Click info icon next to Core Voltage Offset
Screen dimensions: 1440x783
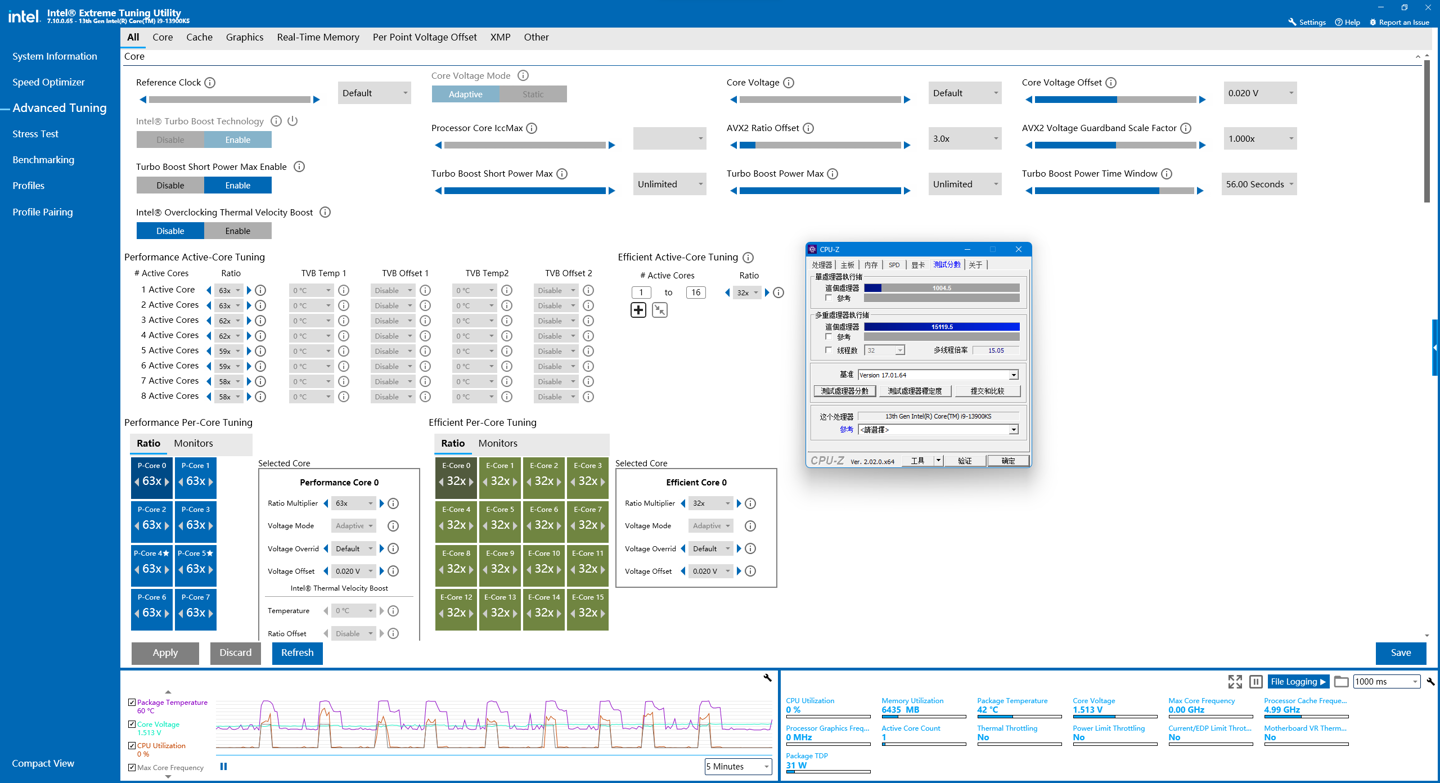(1111, 83)
